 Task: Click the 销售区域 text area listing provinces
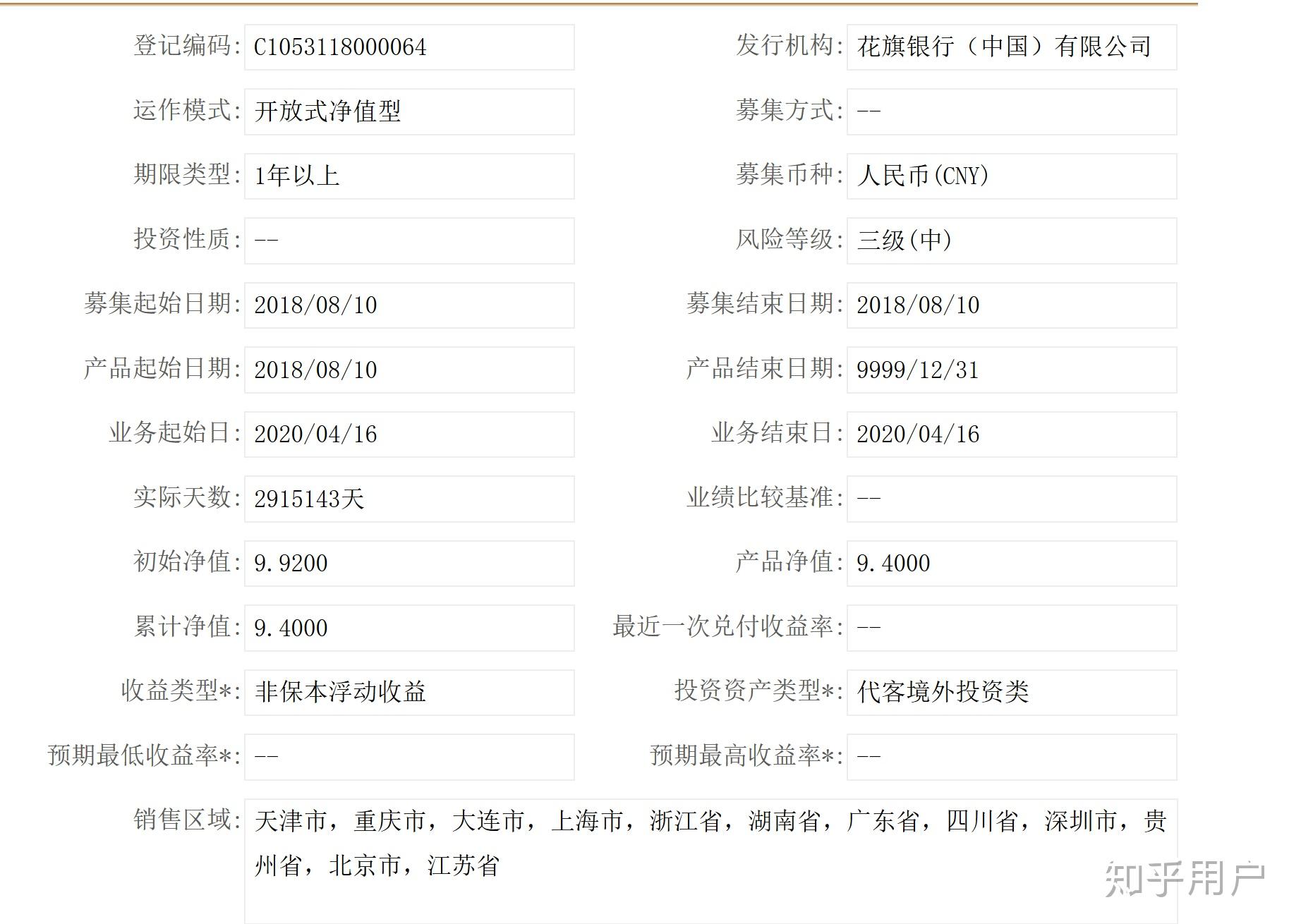(710, 861)
